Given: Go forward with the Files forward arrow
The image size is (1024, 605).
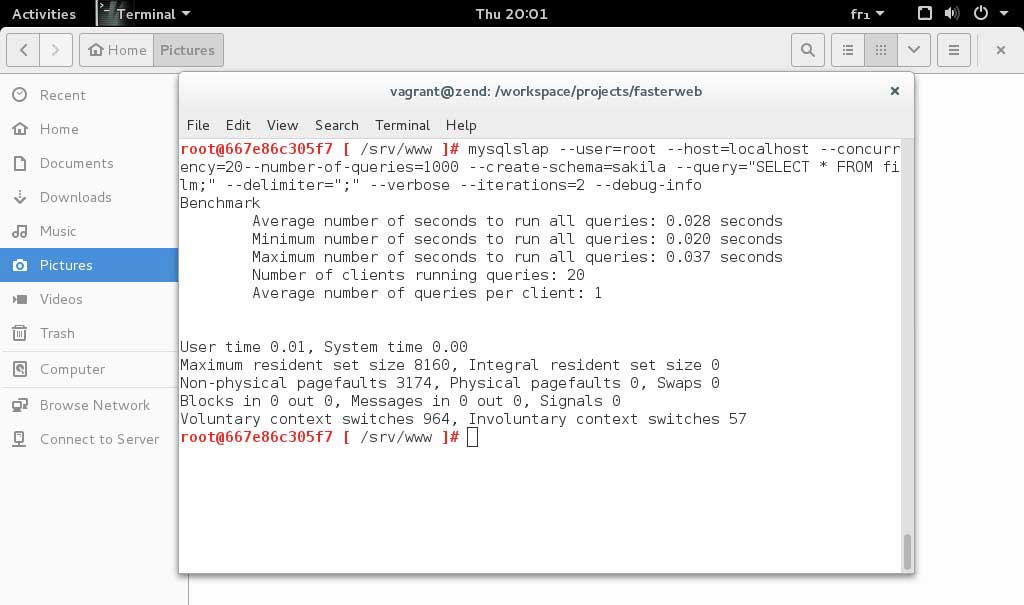Looking at the screenshot, I should pos(56,50).
